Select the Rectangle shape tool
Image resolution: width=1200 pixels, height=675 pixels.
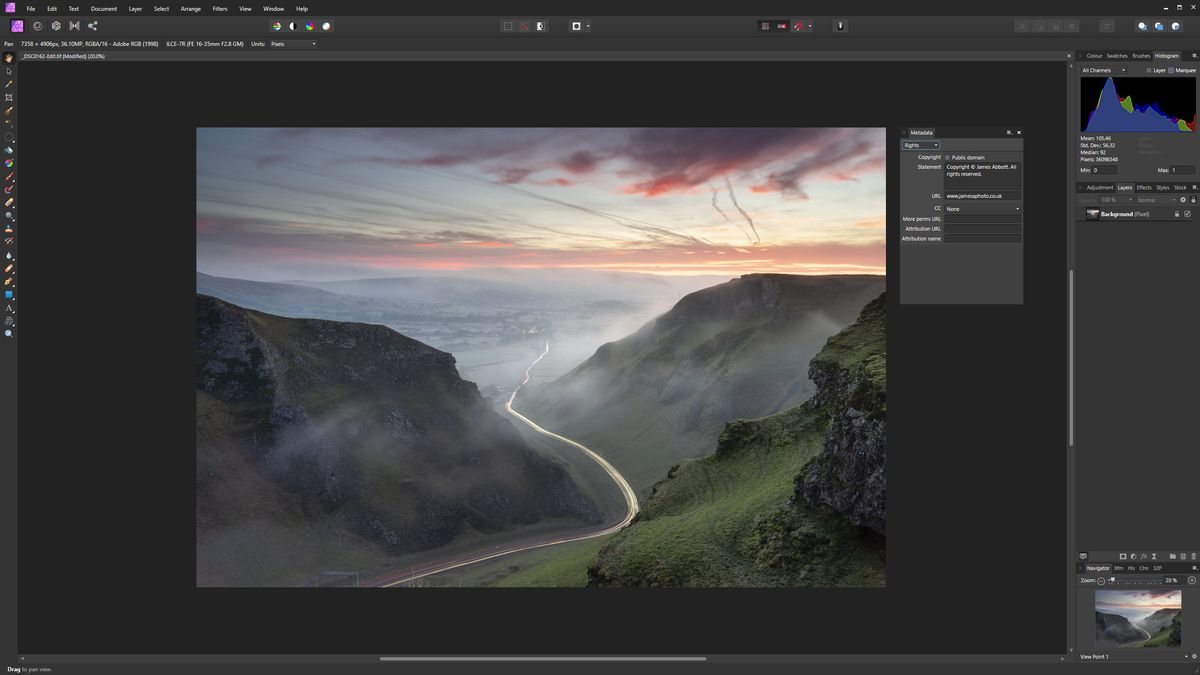[x=9, y=295]
